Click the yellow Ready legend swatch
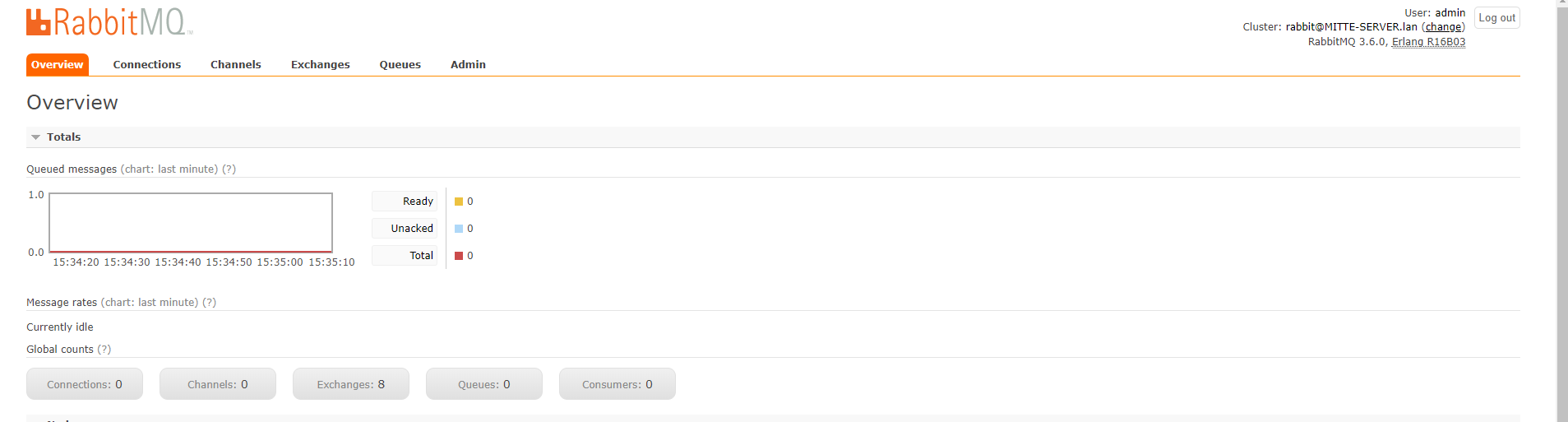The image size is (1568, 422). tap(459, 202)
